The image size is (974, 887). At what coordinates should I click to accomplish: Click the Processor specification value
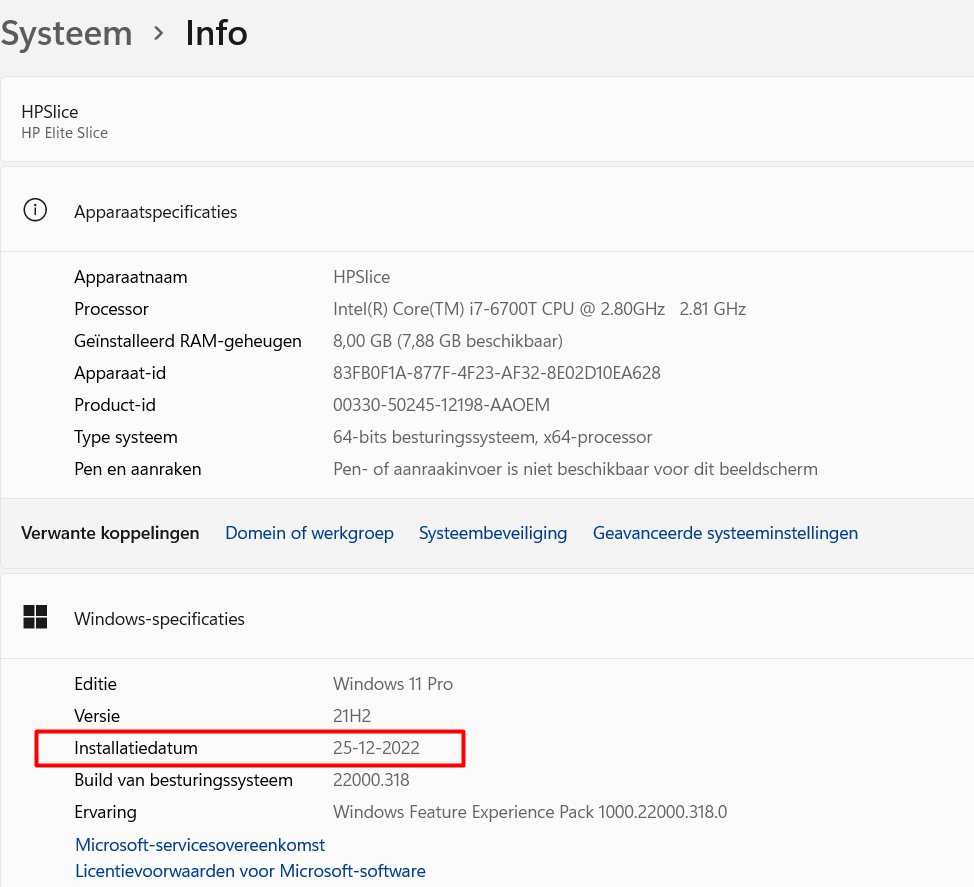[x=539, y=309]
